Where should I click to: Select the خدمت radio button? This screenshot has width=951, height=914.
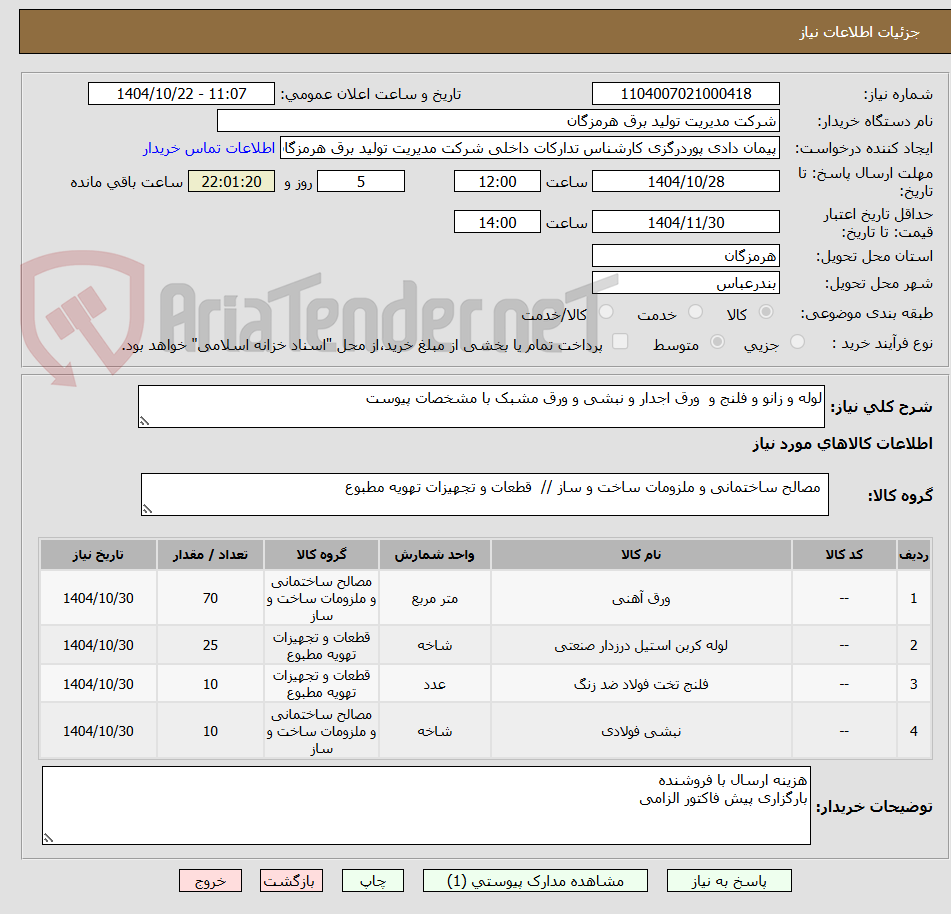[695, 312]
